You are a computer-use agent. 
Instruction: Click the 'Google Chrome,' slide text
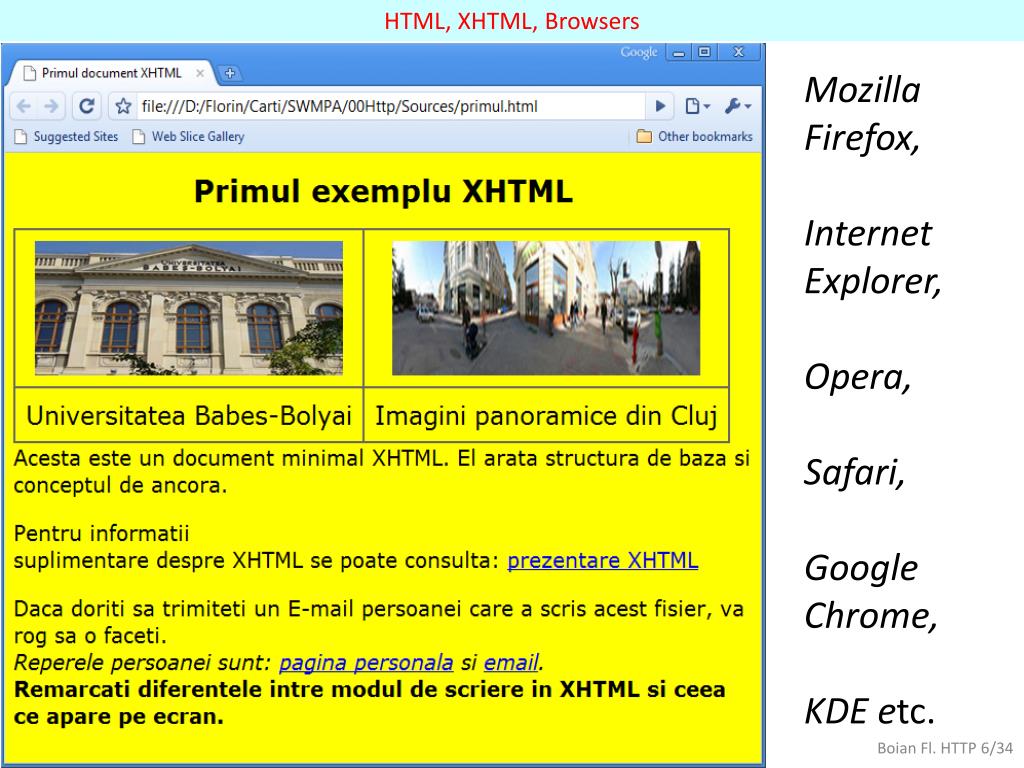(871, 592)
